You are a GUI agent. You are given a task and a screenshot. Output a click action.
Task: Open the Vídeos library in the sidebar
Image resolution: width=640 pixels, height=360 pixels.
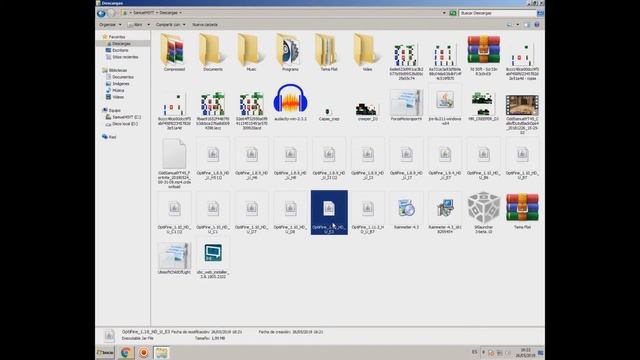(x=115, y=97)
